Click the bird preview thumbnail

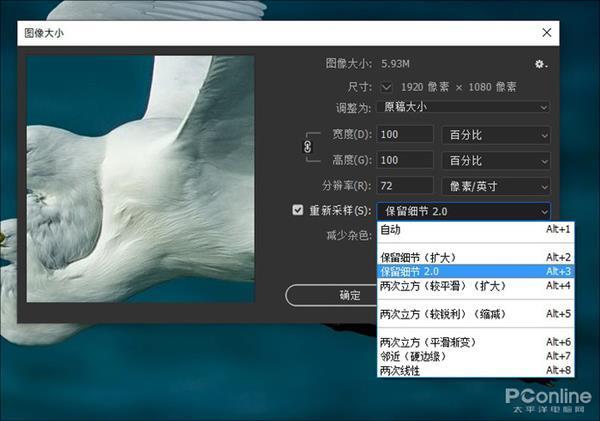[140, 179]
